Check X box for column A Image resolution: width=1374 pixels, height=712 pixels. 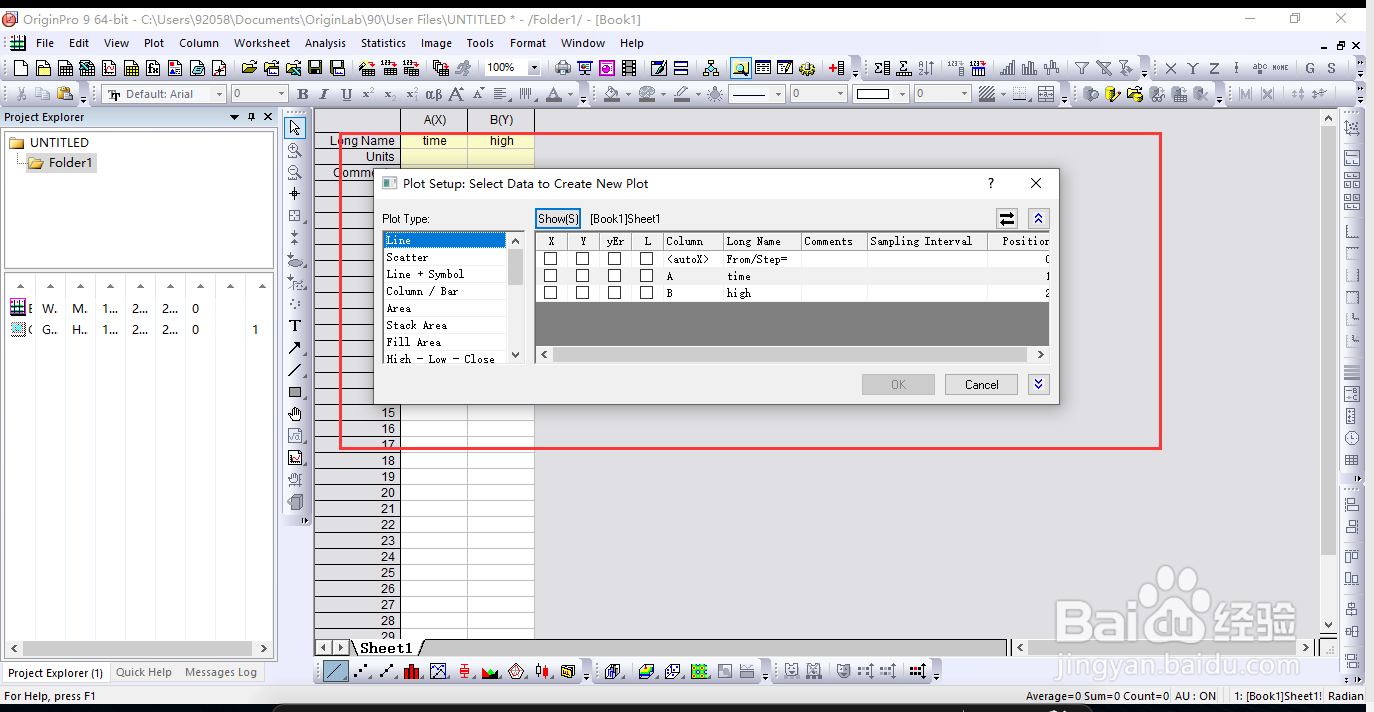[550, 276]
